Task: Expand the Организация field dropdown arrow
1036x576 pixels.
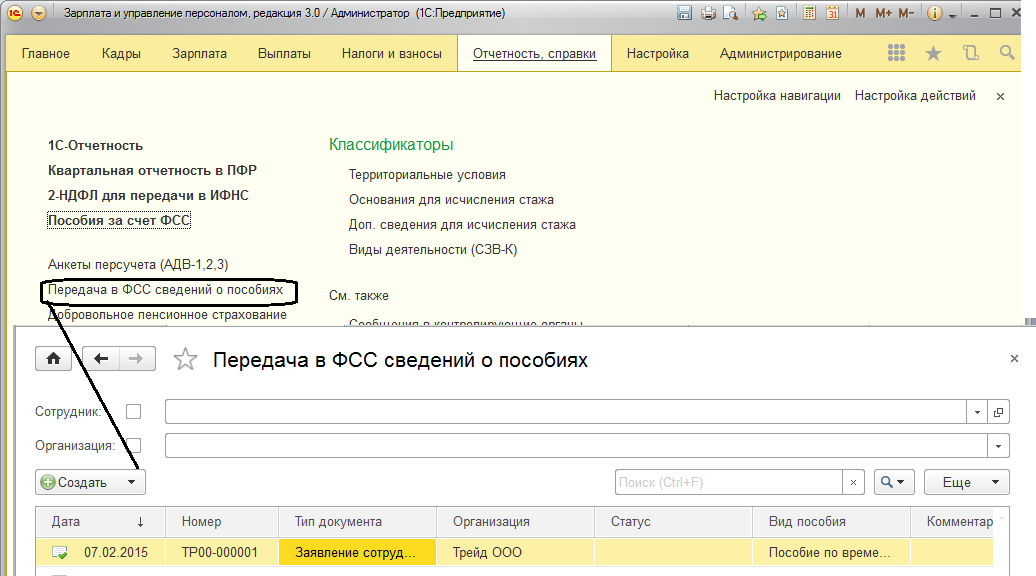Action: click(x=998, y=445)
